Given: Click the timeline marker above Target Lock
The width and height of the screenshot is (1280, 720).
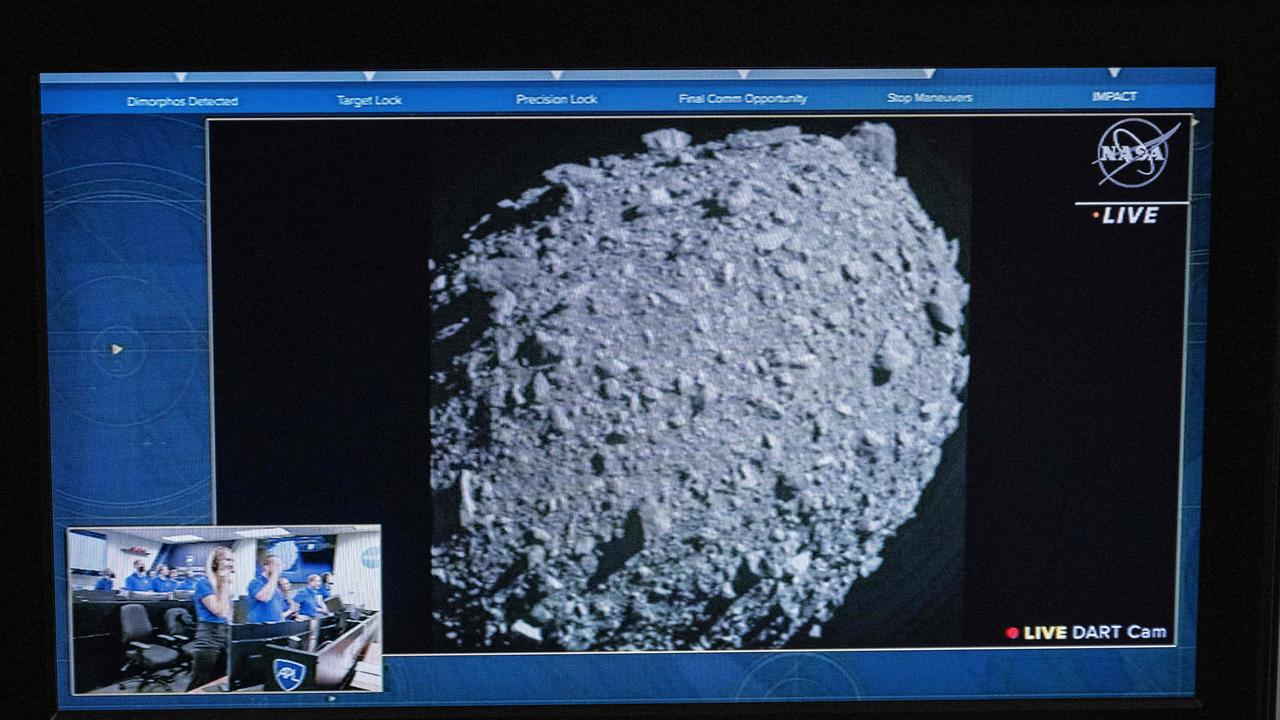Looking at the screenshot, I should pos(369,76).
